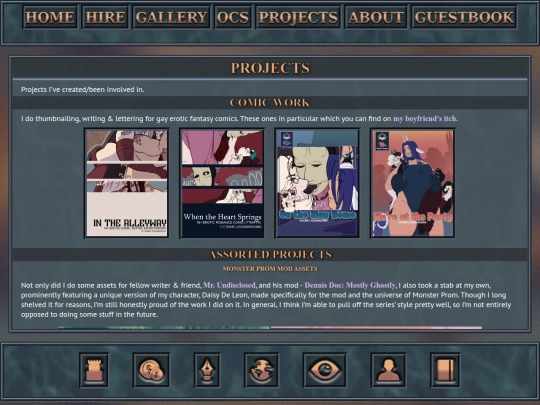
Task: Open Dennis Doe: Mostly Ghostly link
Action: point(350,285)
